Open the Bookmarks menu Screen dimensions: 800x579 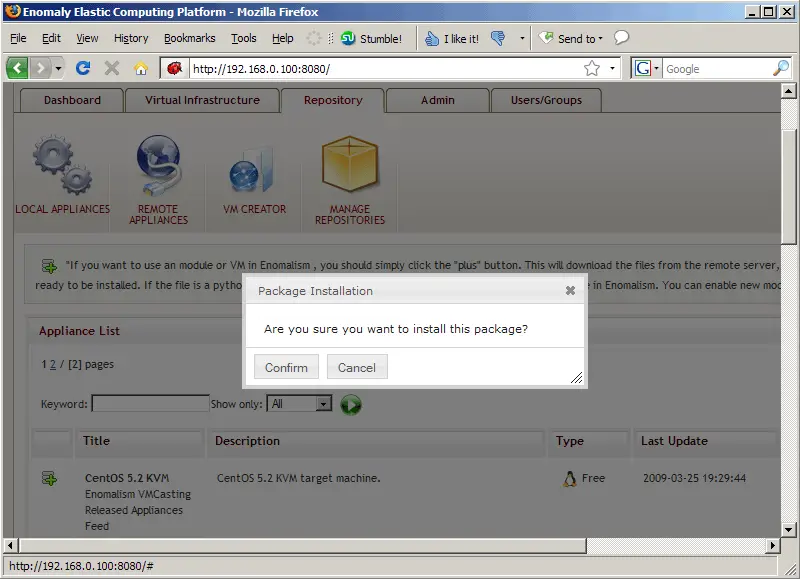click(x=189, y=38)
